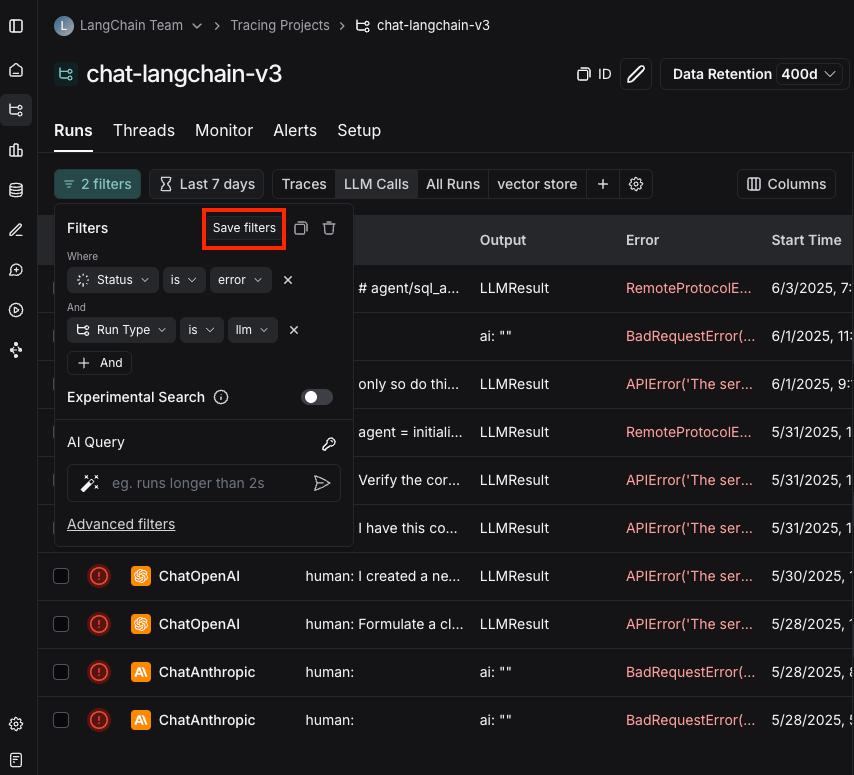Copy the project ID
Screen dimensions: 854x775
click(x=594, y=74)
